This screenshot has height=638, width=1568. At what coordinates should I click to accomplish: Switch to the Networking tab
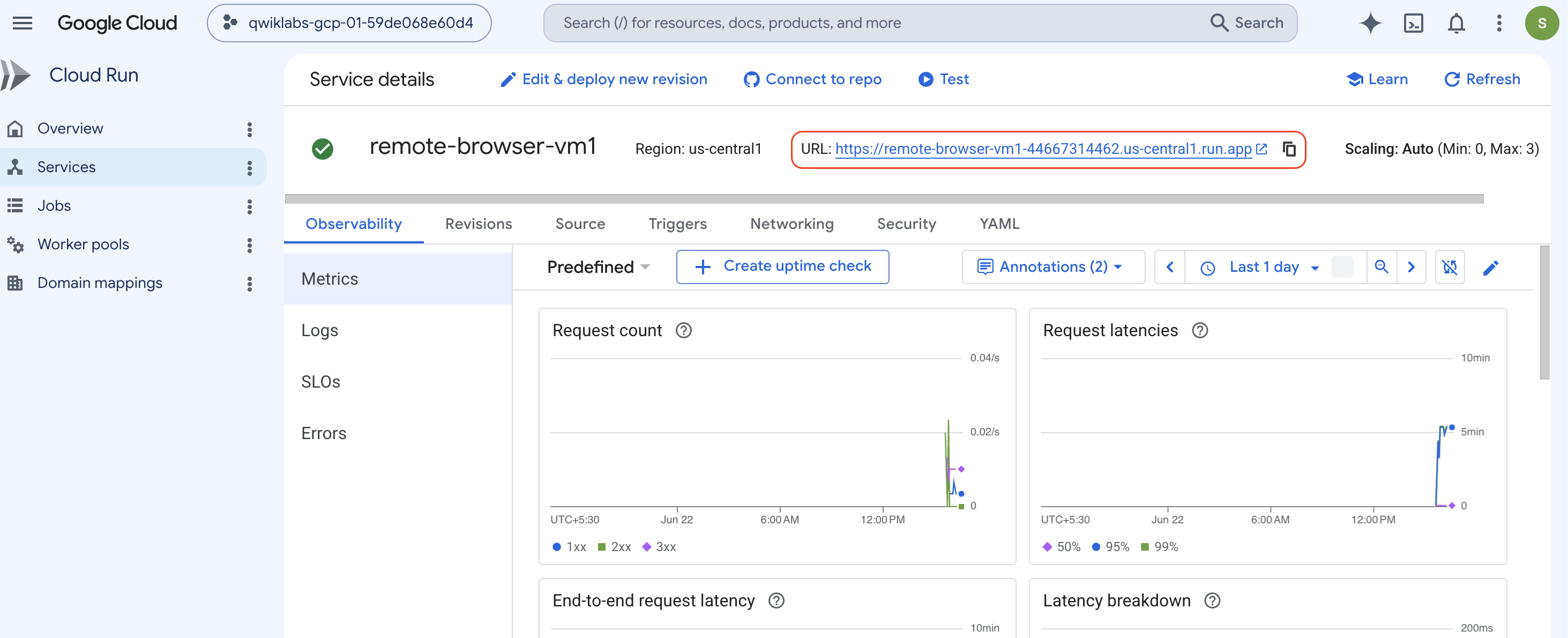792,224
